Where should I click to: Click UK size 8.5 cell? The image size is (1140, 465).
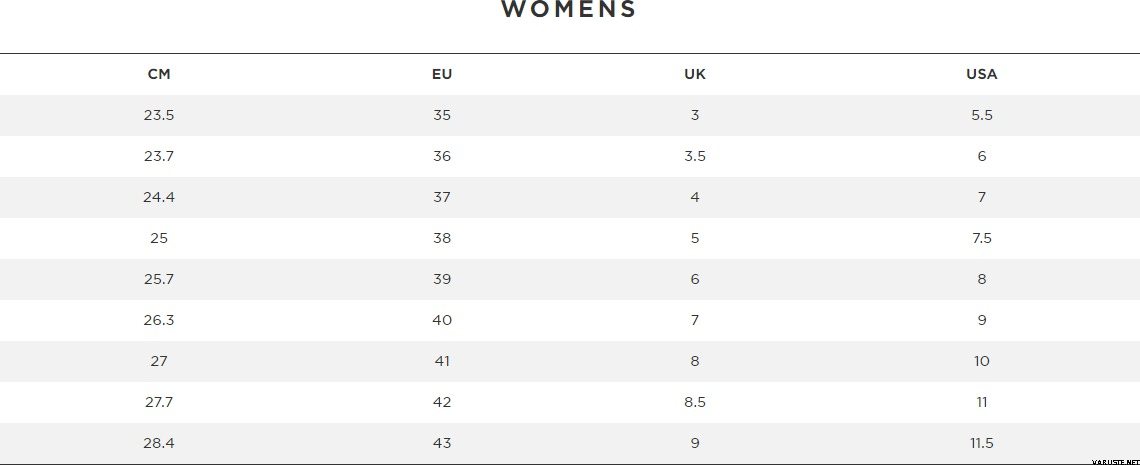[695, 402]
